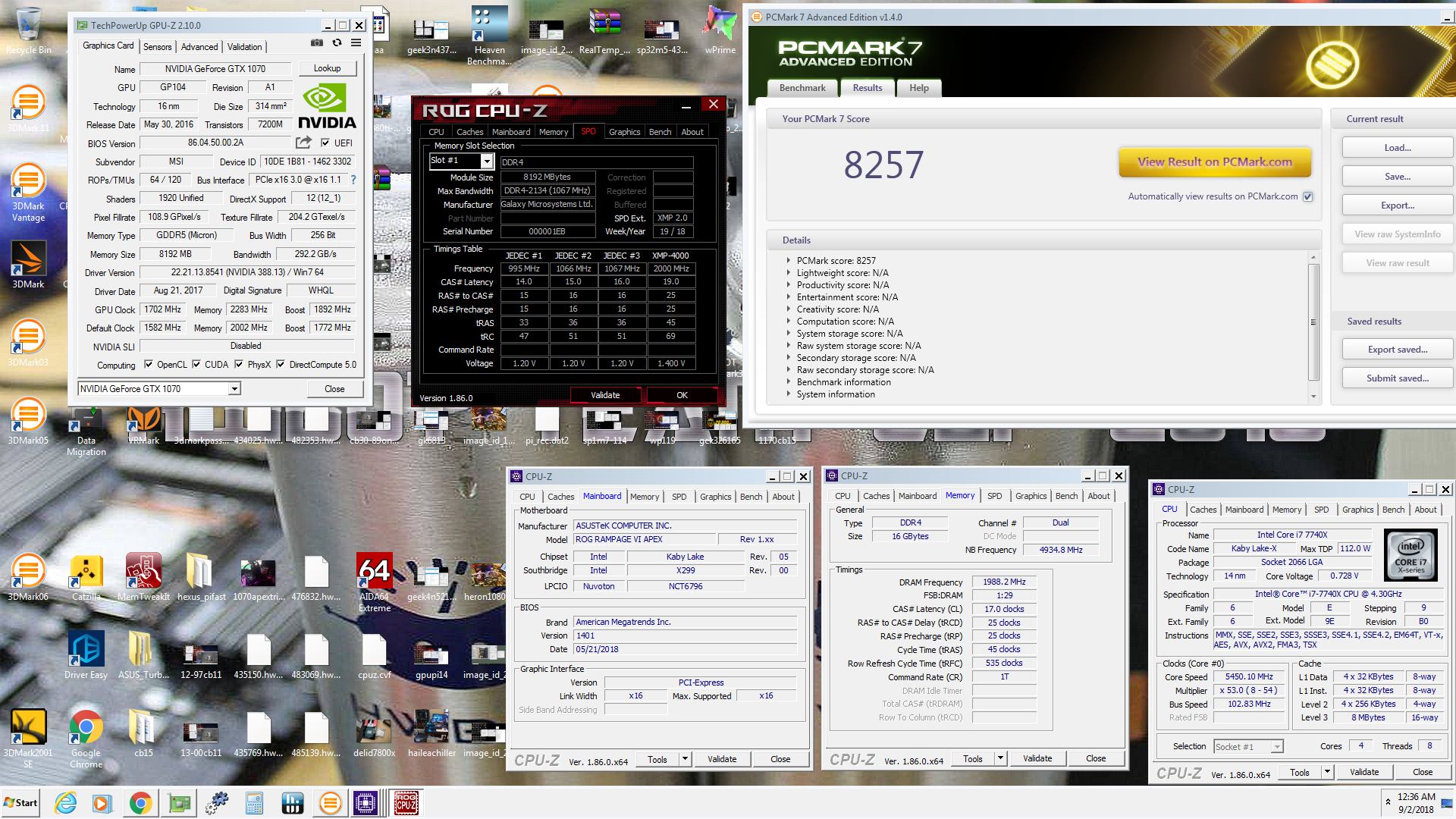Click the BIOS version share/export icon
The width and height of the screenshot is (1456, 819).
click(x=303, y=143)
